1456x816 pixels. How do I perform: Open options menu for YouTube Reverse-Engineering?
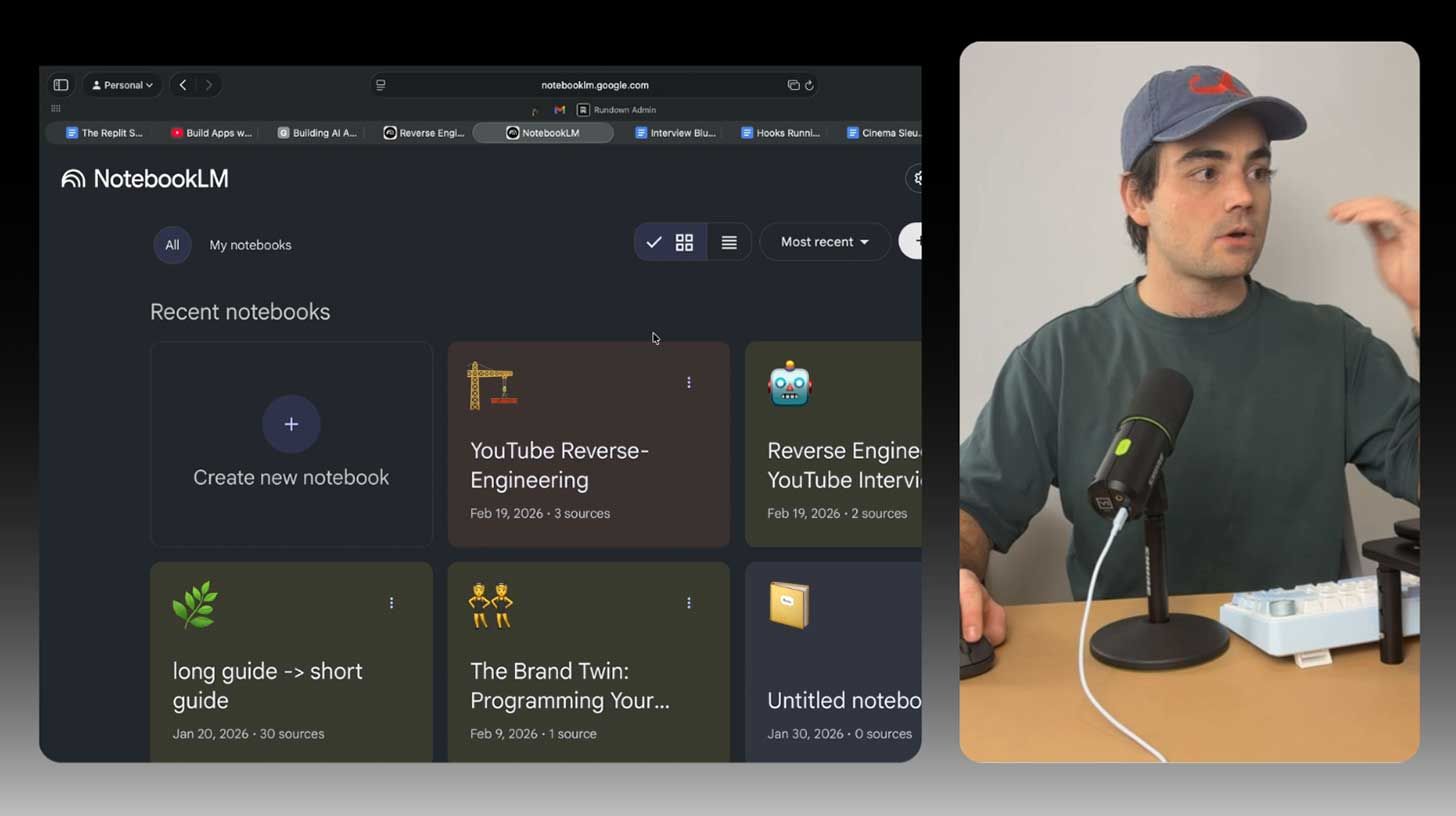pos(688,382)
